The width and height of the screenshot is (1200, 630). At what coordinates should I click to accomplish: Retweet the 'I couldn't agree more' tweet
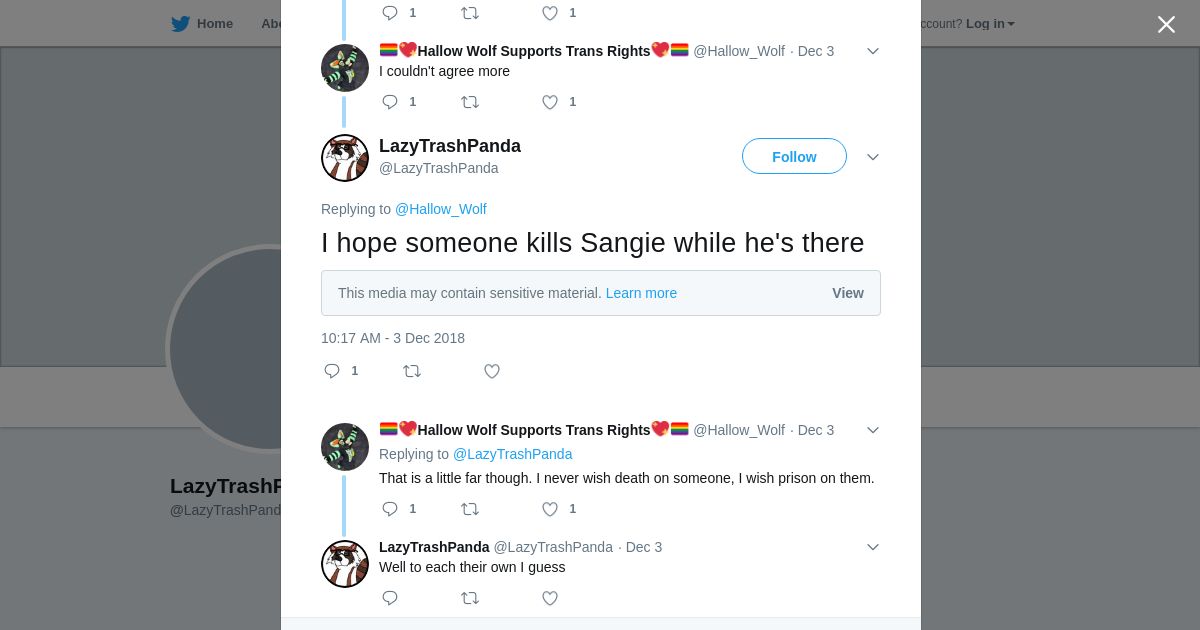click(470, 102)
